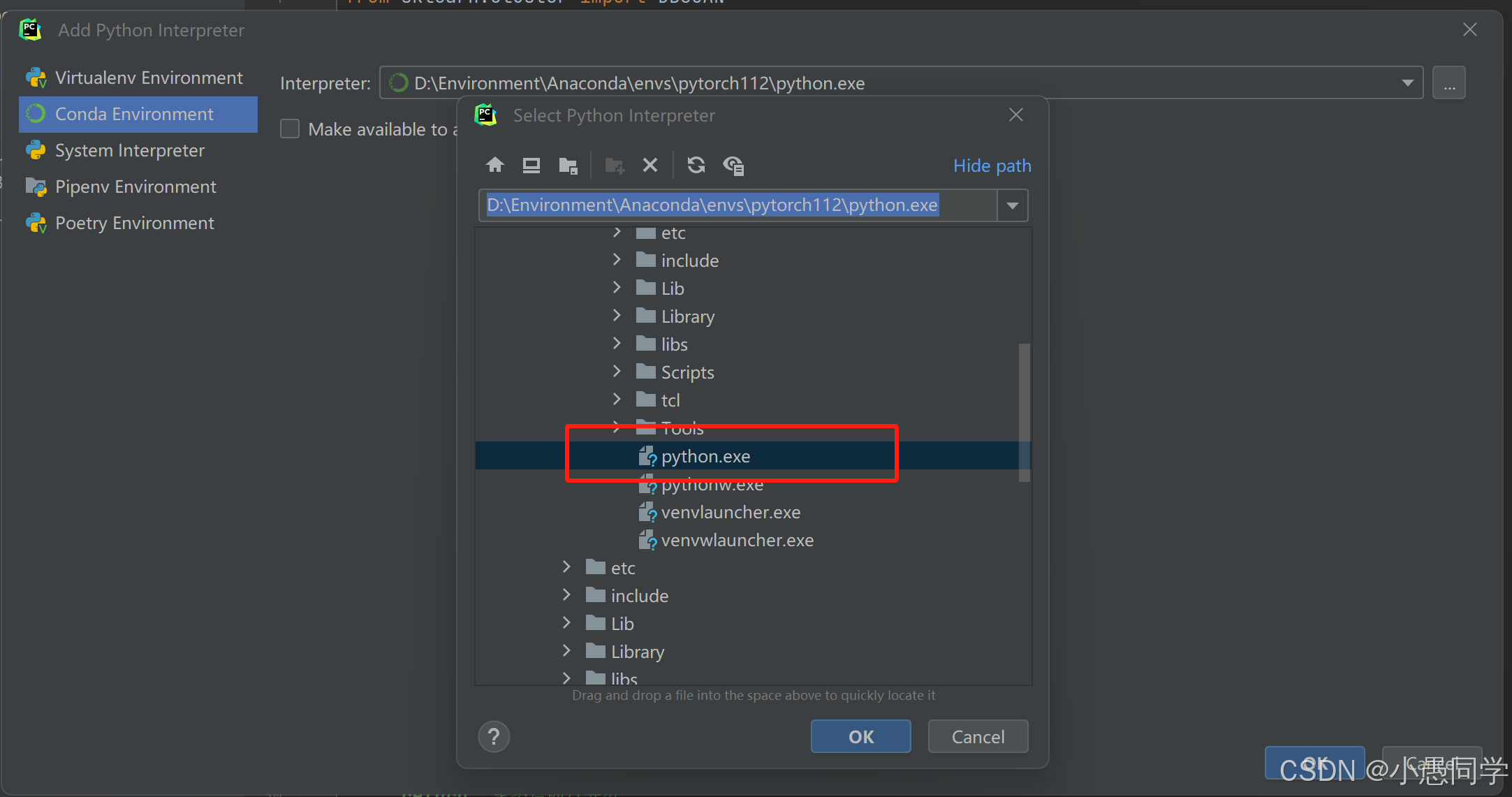1512x797 pixels.
Task: Click Cancel in Select Python Interpreter dialog
Action: (x=978, y=736)
